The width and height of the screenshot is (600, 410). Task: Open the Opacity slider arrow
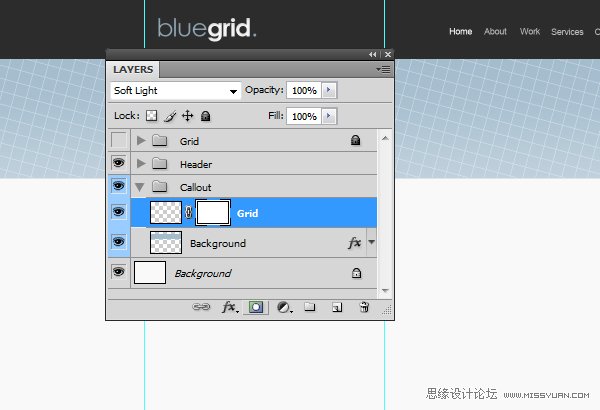(329, 90)
